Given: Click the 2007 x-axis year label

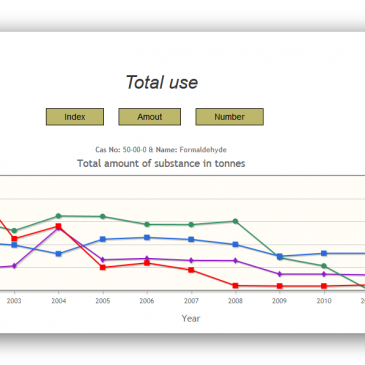Looking at the screenshot, I should 191,301.
